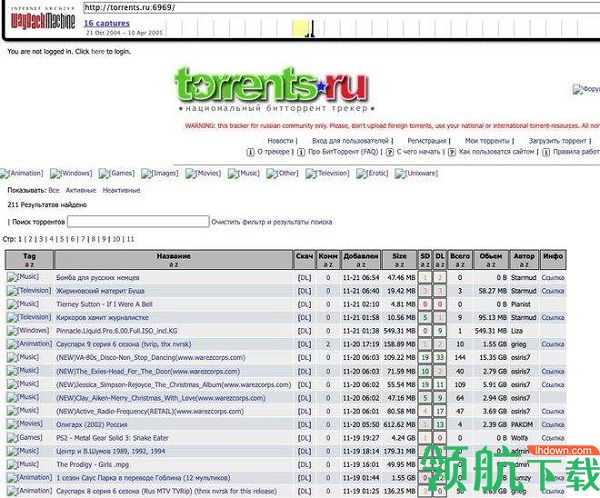
Task: Click Очистить фильтр и результаты поиска
Action: (272, 222)
